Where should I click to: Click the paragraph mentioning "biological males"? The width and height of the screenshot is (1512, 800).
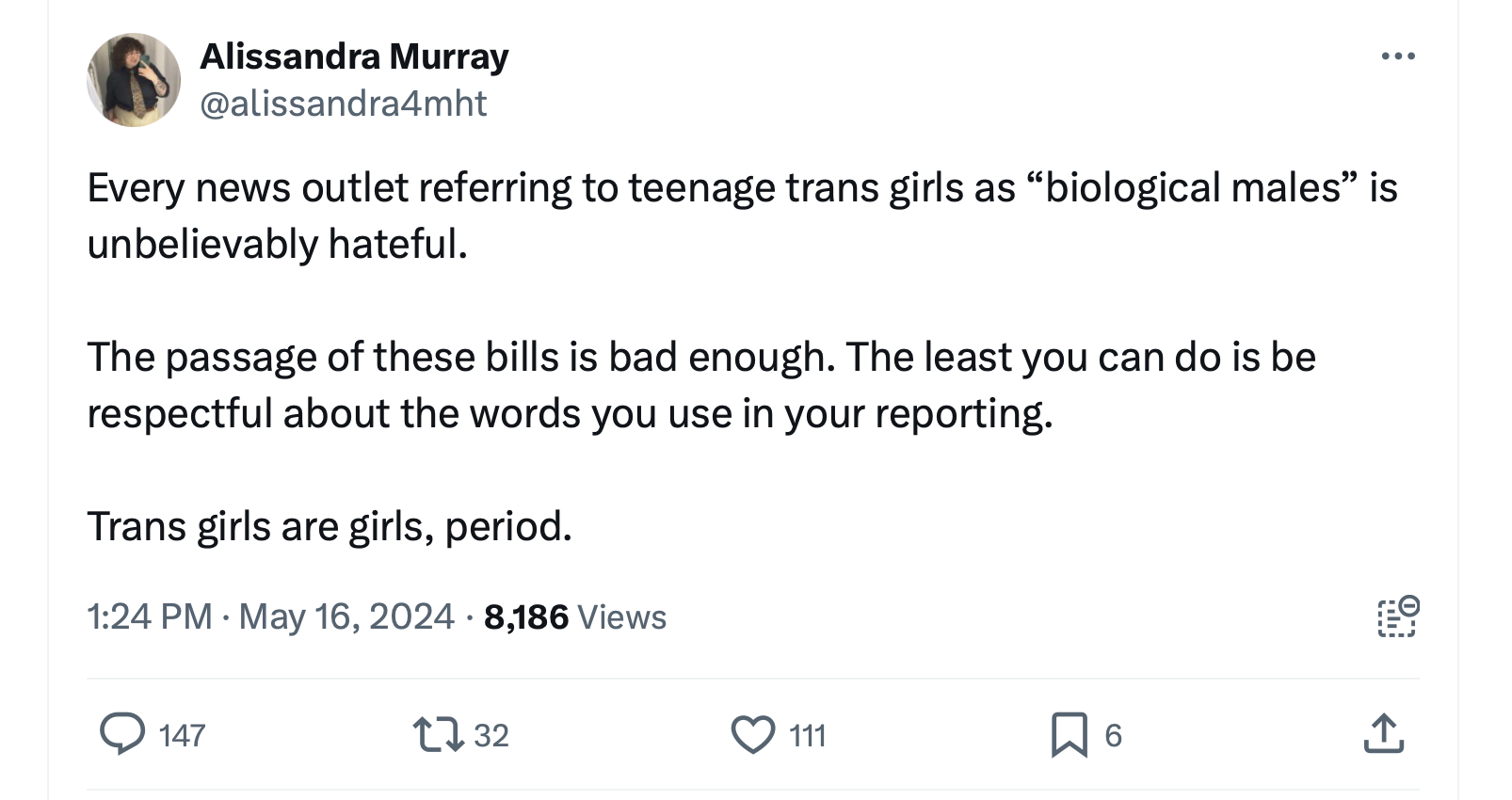(x=742, y=216)
